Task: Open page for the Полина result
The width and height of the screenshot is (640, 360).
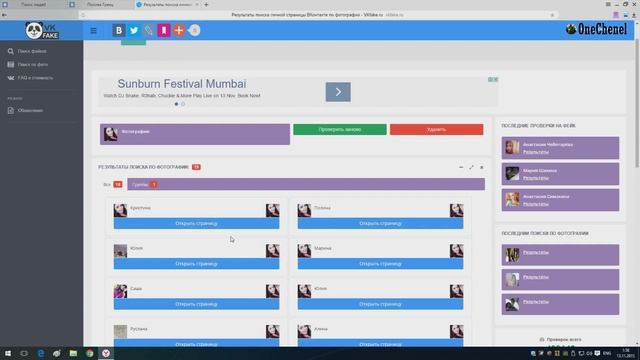Action: (x=380, y=224)
